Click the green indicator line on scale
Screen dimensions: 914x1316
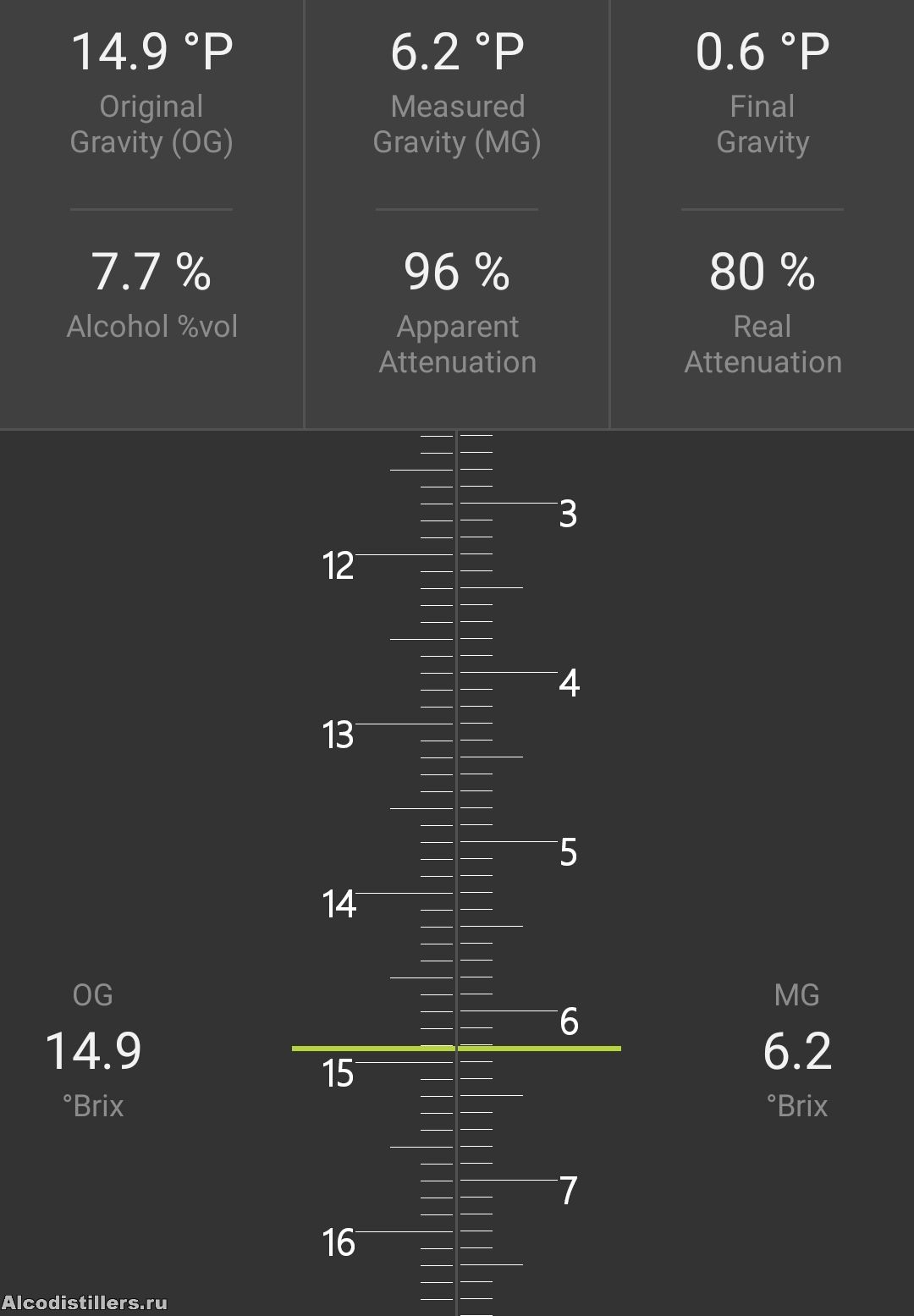[456, 1049]
